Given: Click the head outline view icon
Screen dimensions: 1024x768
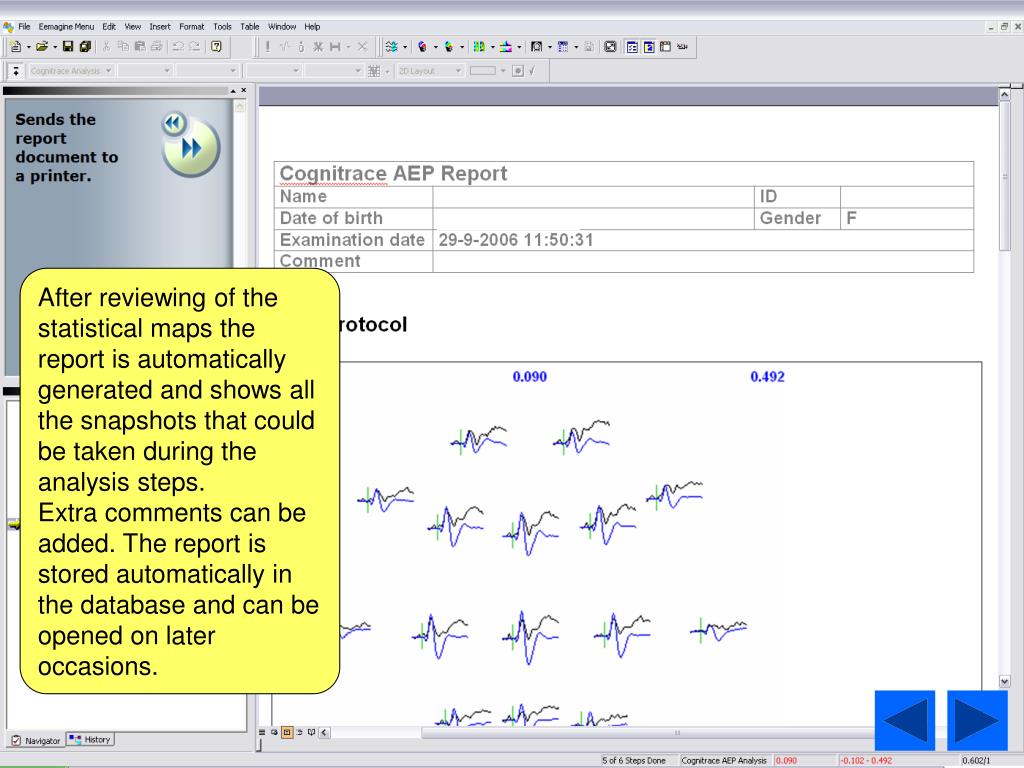Looking at the screenshot, I should [x=536, y=46].
